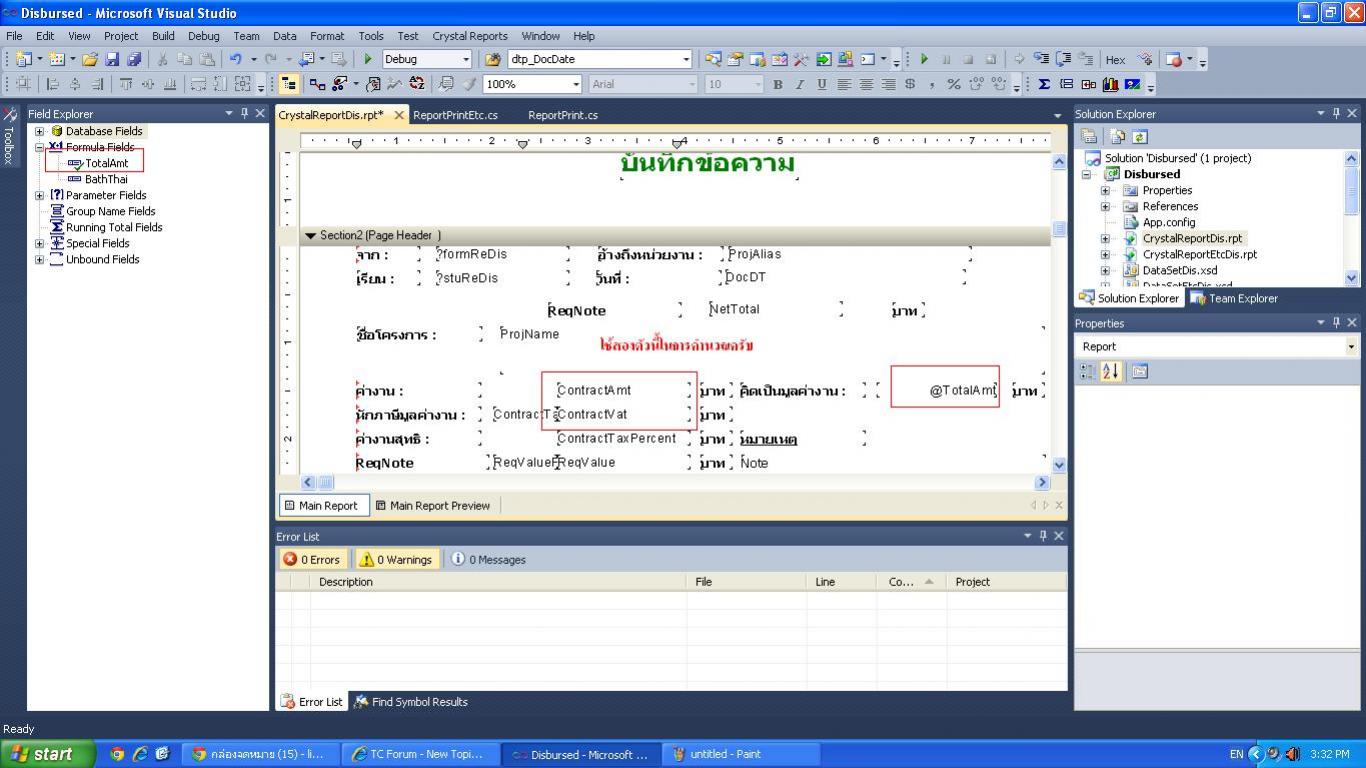The image size is (1366, 768).
Task: Expand the Special Fields node
Action: [39, 243]
